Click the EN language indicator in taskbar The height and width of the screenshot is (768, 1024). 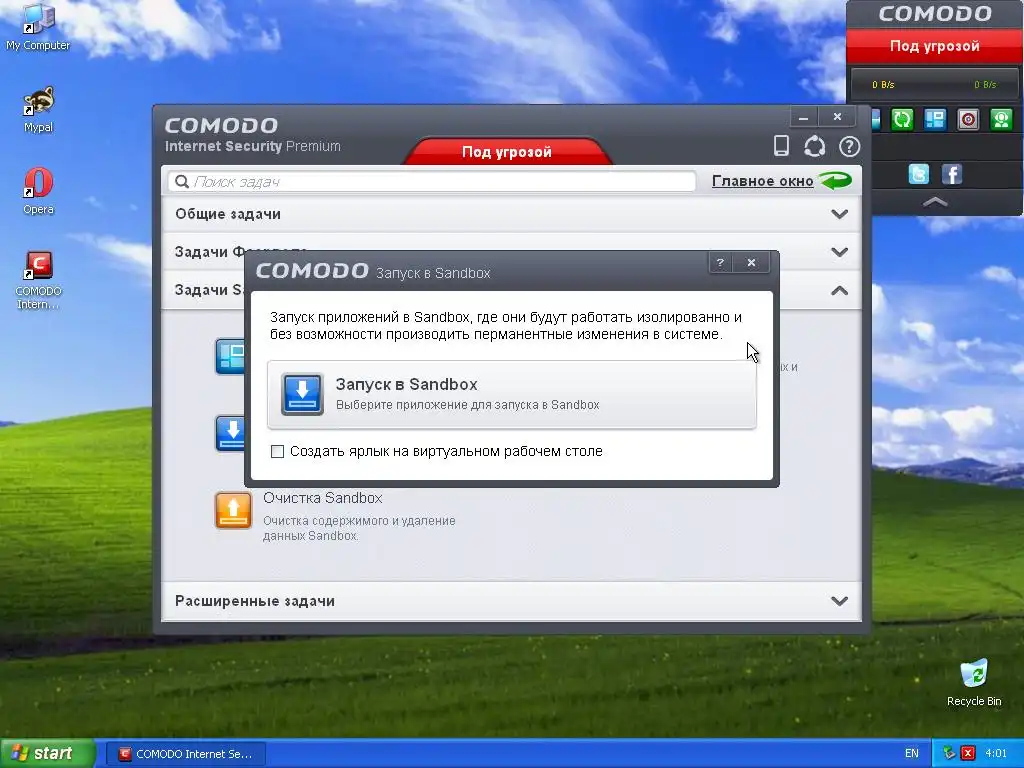click(912, 754)
